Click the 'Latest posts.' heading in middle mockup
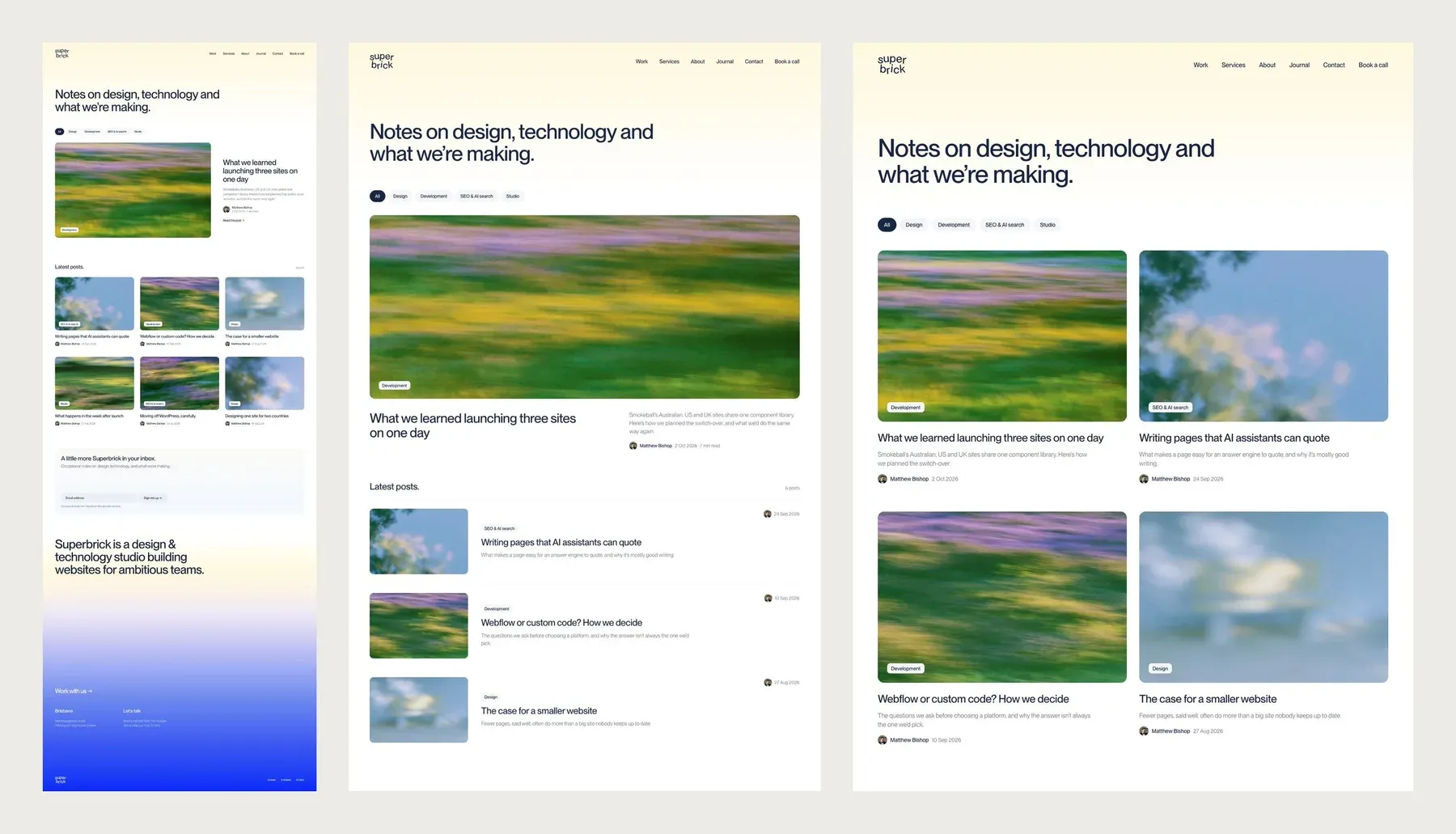1456x834 pixels. pos(394,487)
